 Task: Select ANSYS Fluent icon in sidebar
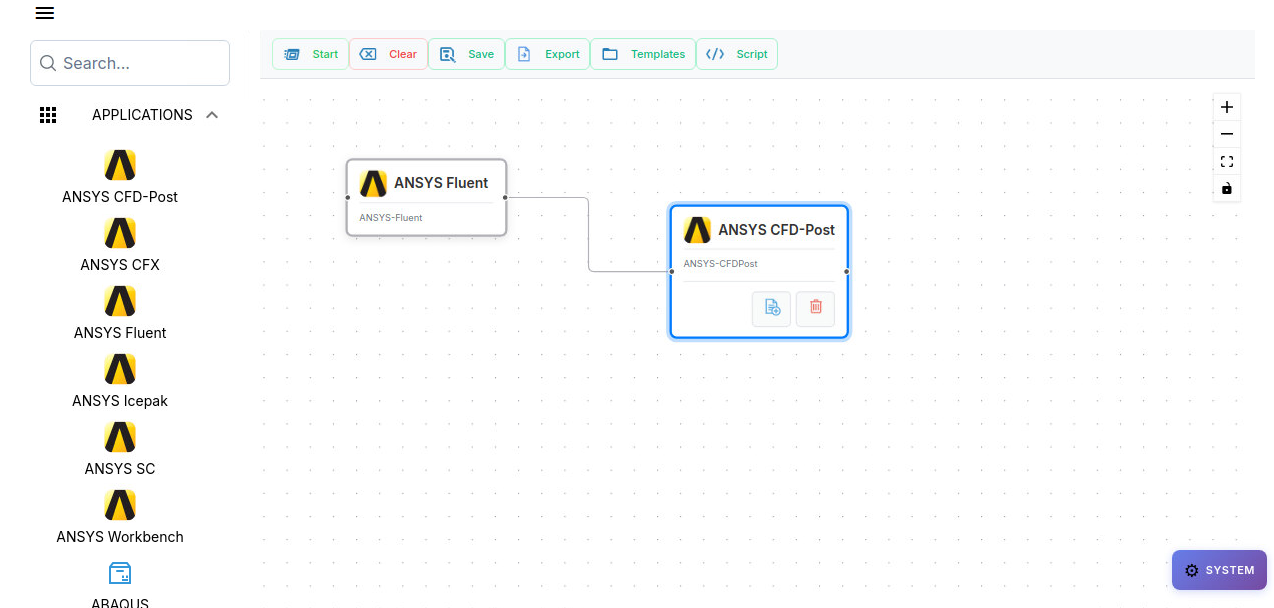pos(120,301)
